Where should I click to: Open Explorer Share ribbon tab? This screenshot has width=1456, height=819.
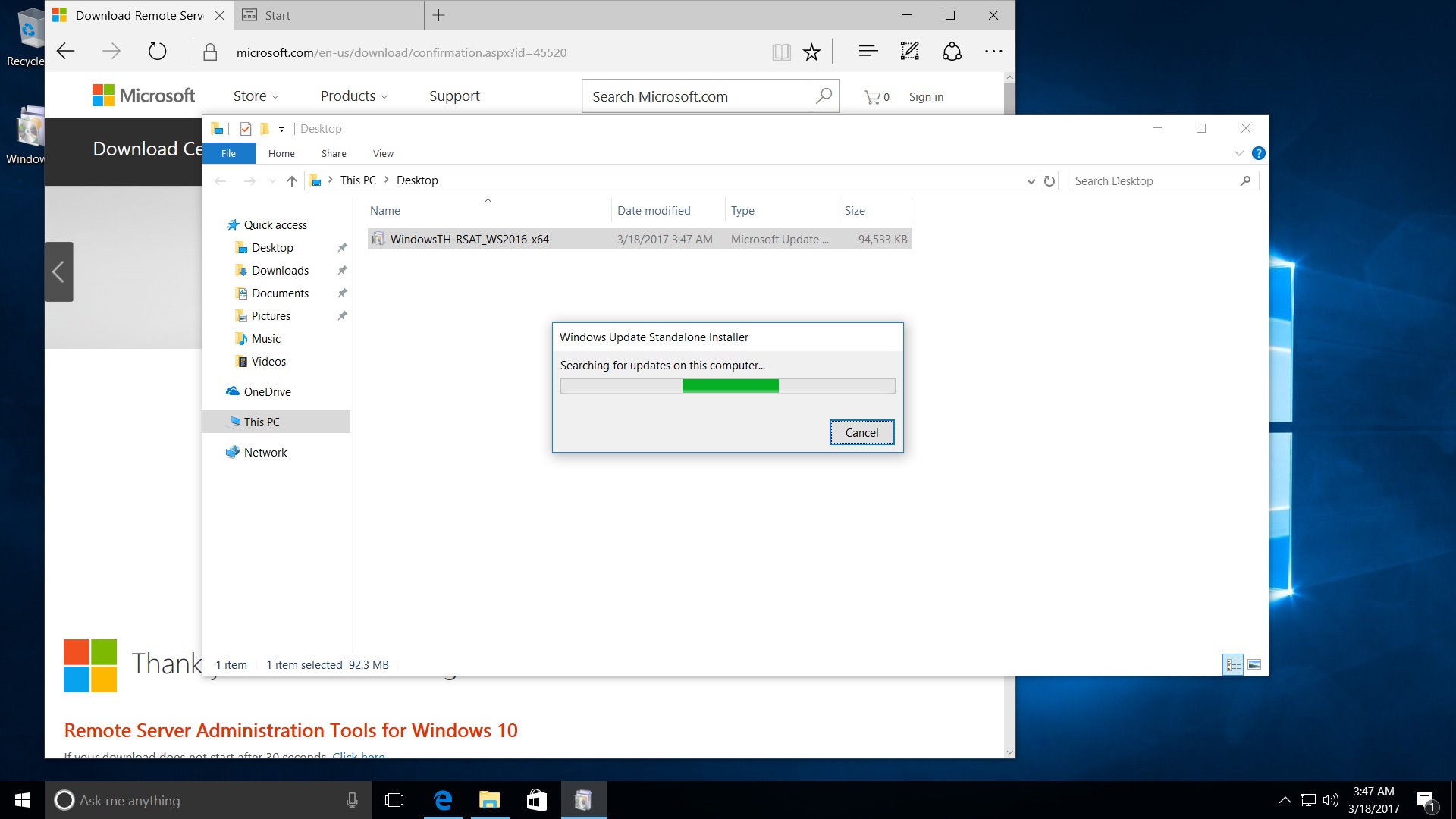pos(334,153)
